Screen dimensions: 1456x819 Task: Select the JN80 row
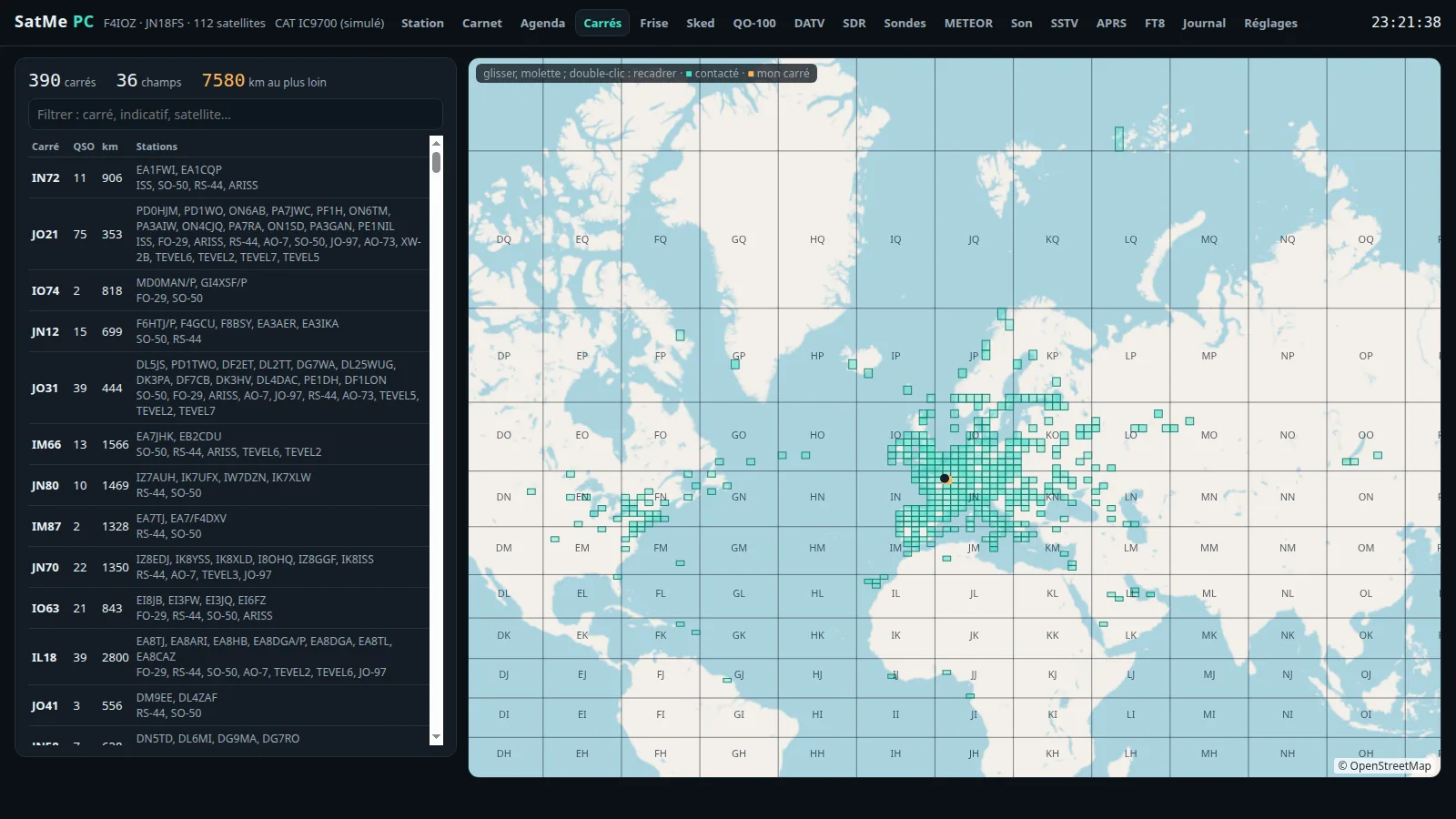228,485
